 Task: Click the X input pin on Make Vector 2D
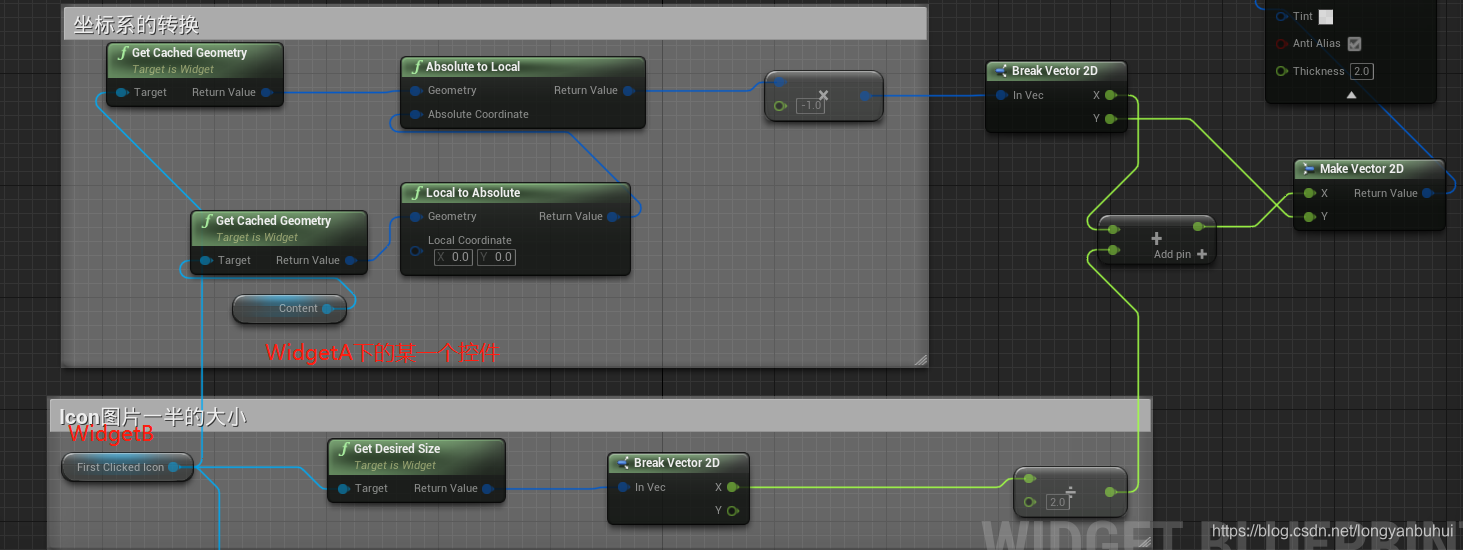1309,194
